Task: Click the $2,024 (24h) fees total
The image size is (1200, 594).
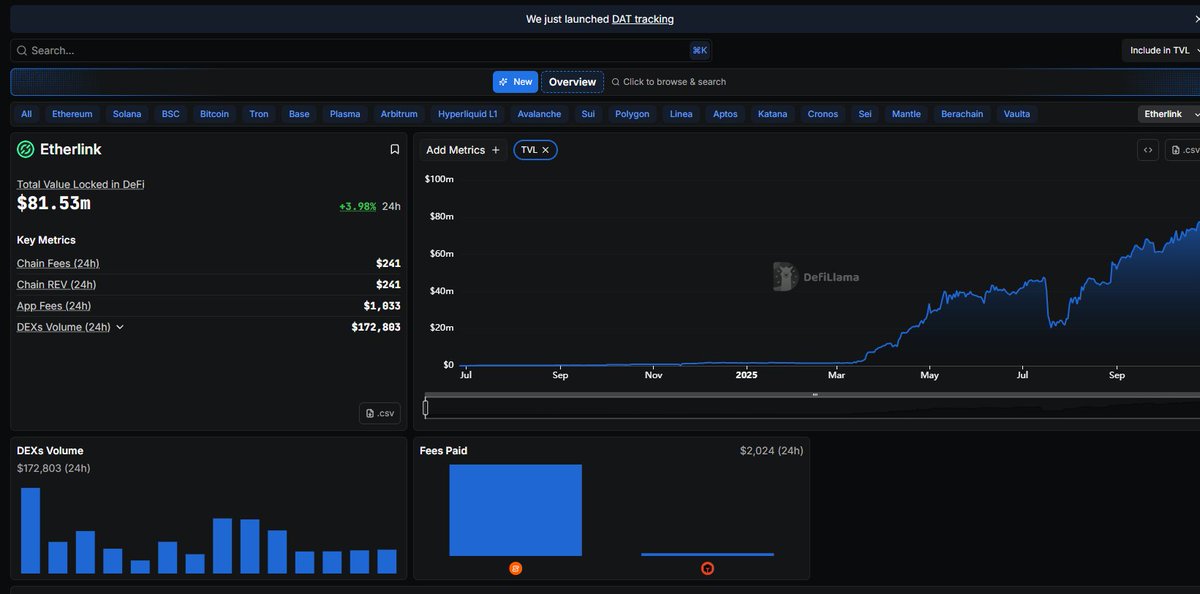Action: coord(771,451)
